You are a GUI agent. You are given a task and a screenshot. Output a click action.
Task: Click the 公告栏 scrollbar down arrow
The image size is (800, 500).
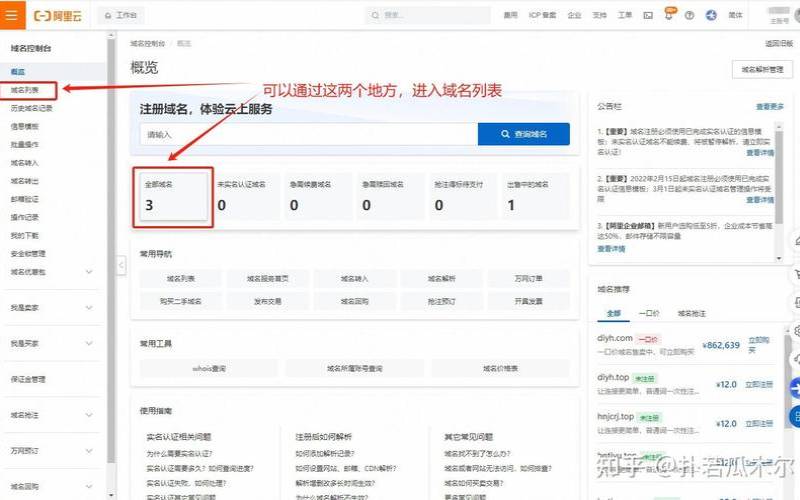tap(779, 259)
